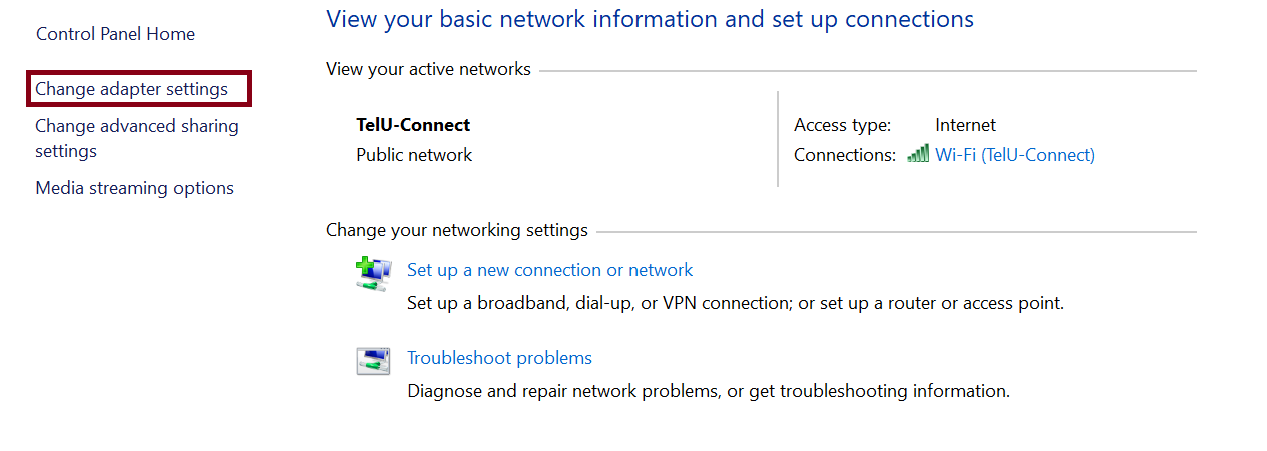
Task: Click Set up a new connection or network
Action: [550, 270]
